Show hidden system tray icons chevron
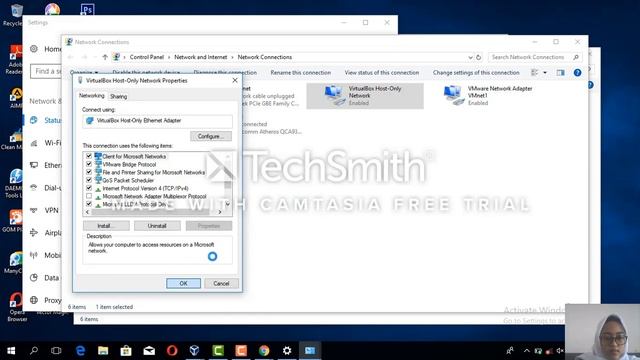 (527, 350)
